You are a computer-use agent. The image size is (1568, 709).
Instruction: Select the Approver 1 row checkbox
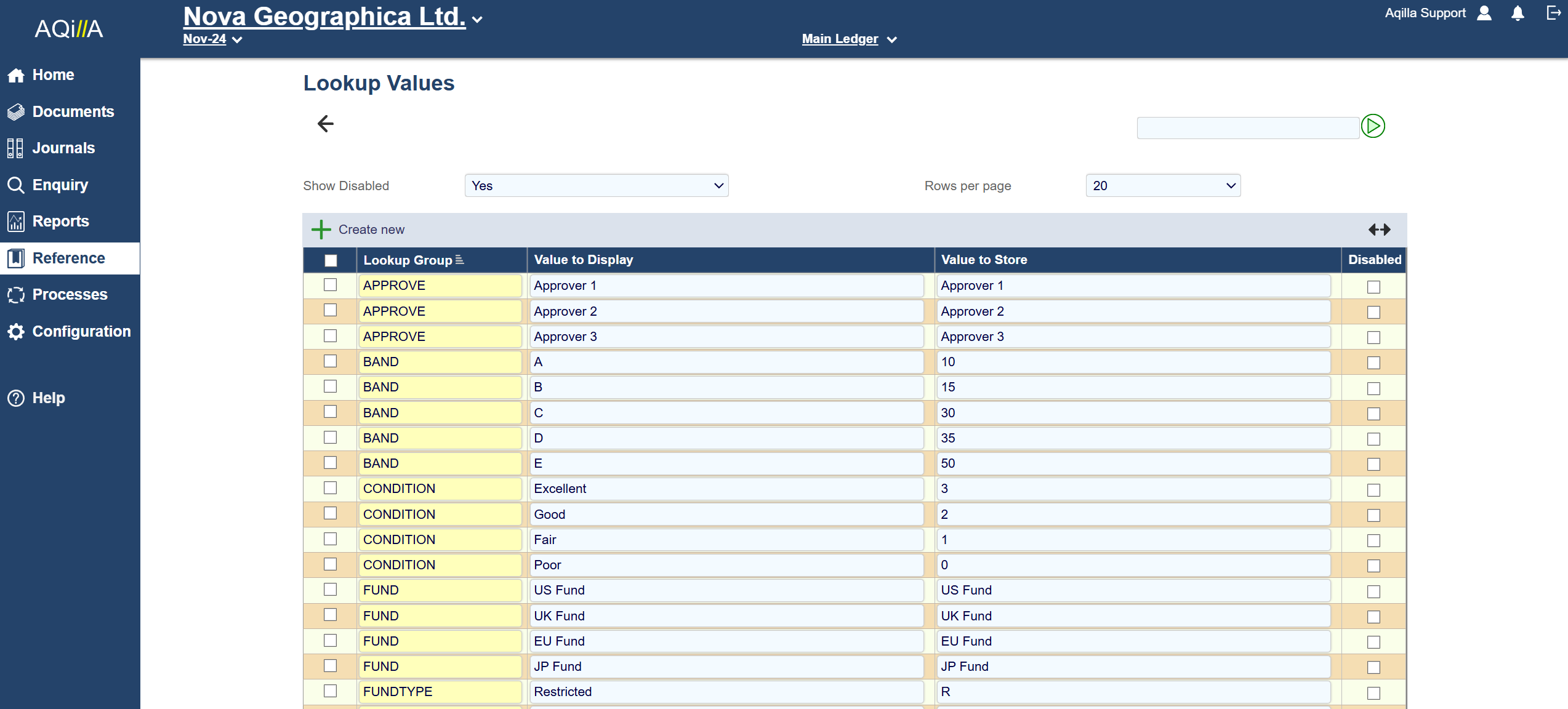tap(331, 285)
